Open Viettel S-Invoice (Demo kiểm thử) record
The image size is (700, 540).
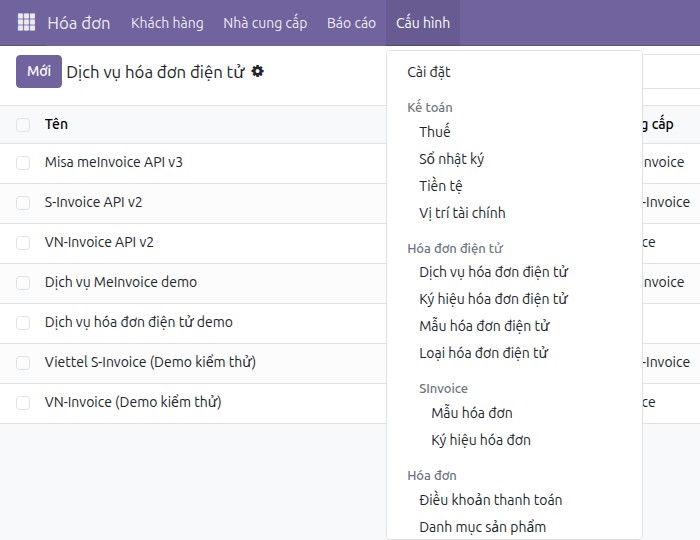coord(150,362)
